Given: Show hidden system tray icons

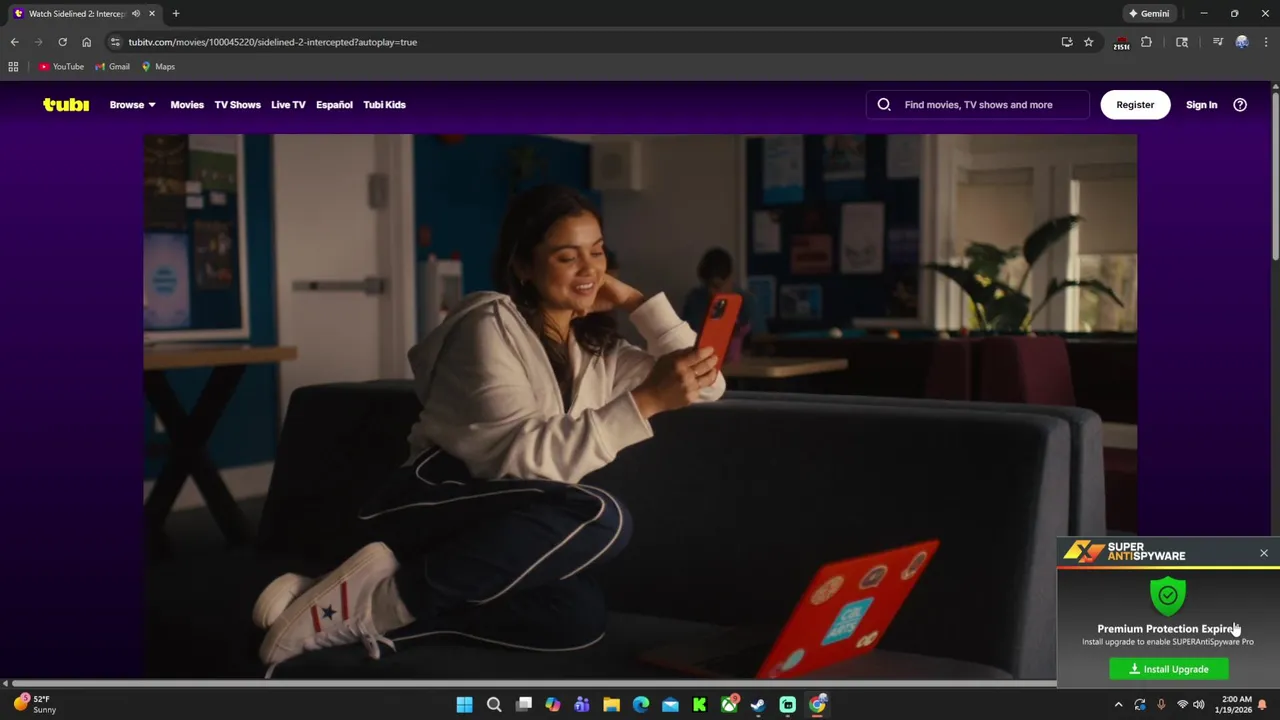Looking at the screenshot, I should pyautogui.click(x=1119, y=705).
